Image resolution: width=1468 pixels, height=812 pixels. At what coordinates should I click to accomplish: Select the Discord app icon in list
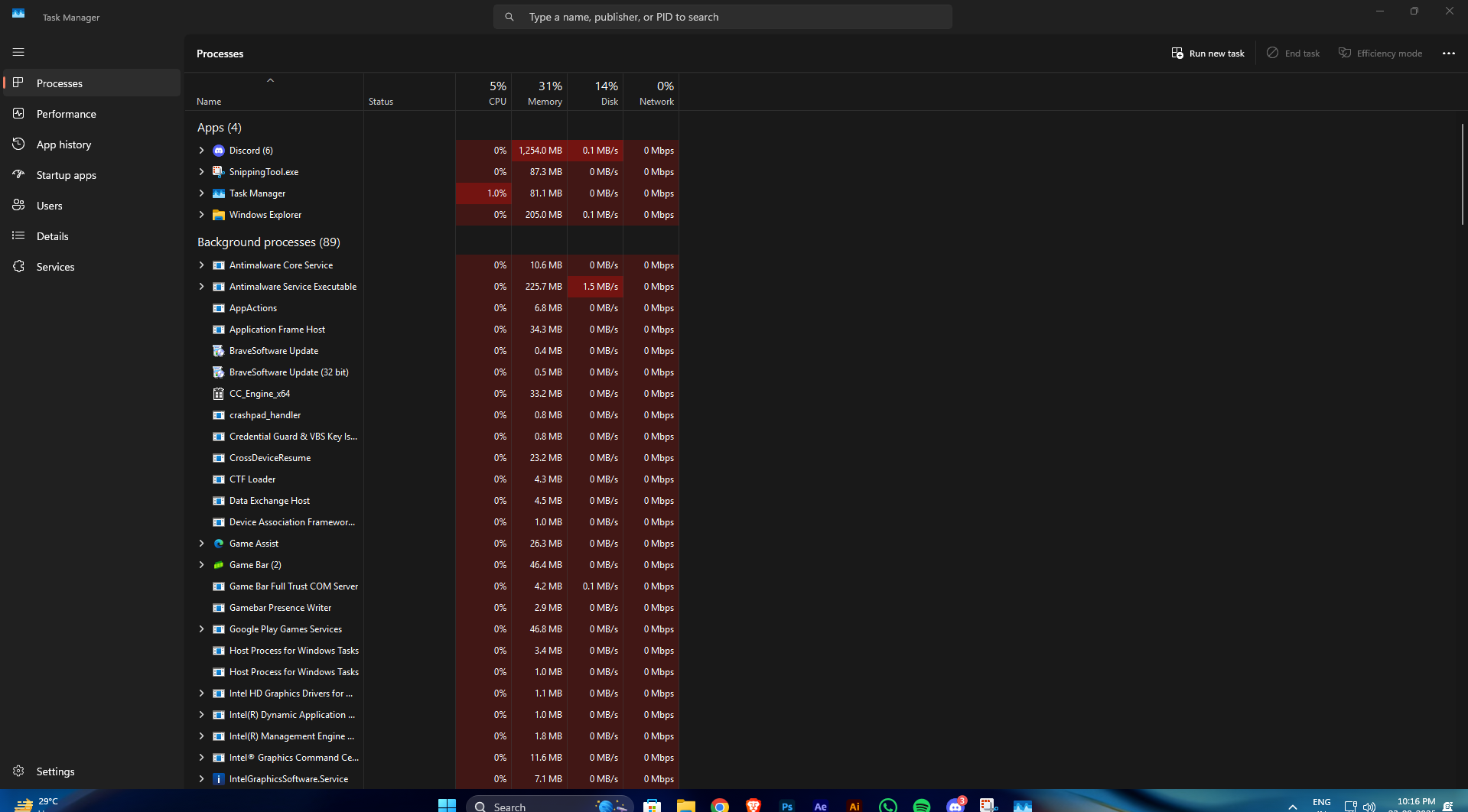coord(219,151)
